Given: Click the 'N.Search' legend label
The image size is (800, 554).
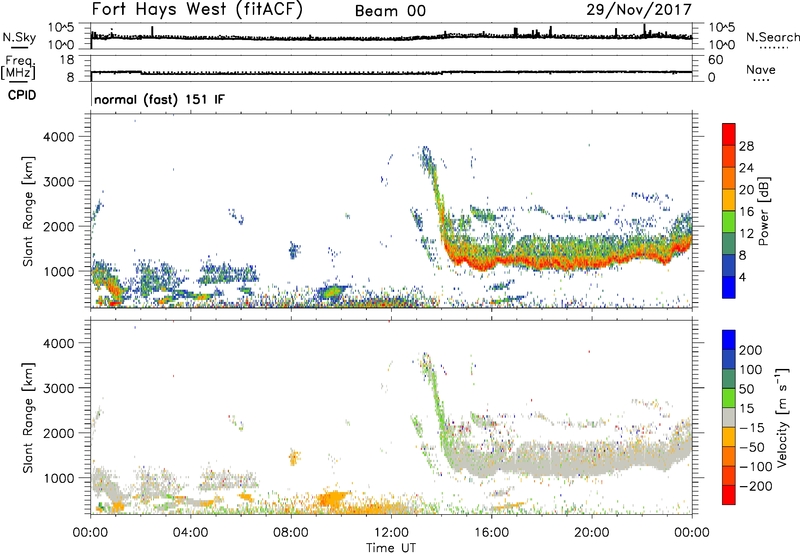Looking at the screenshot, I should (772, 37).
